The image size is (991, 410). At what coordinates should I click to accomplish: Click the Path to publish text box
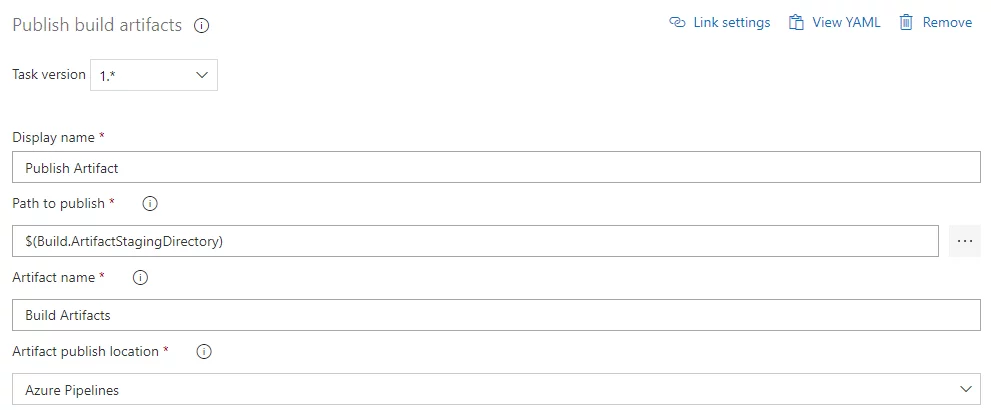(475, 241)
